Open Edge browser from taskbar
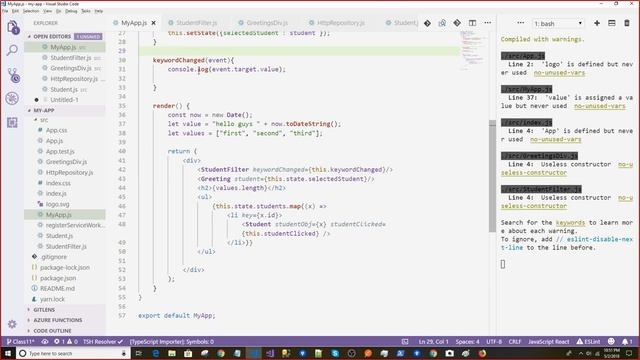 click(156, 353)
